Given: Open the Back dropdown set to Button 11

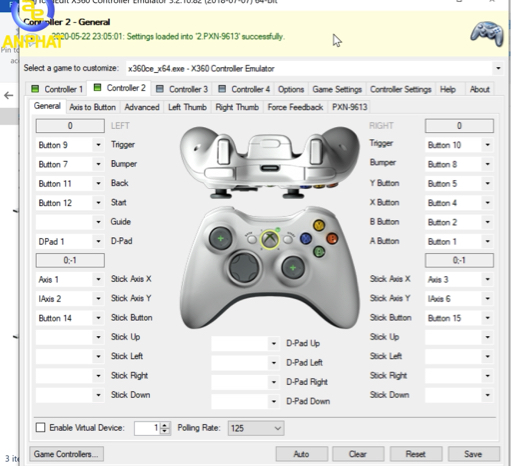Looking at the screenshot, I should 98,184.
